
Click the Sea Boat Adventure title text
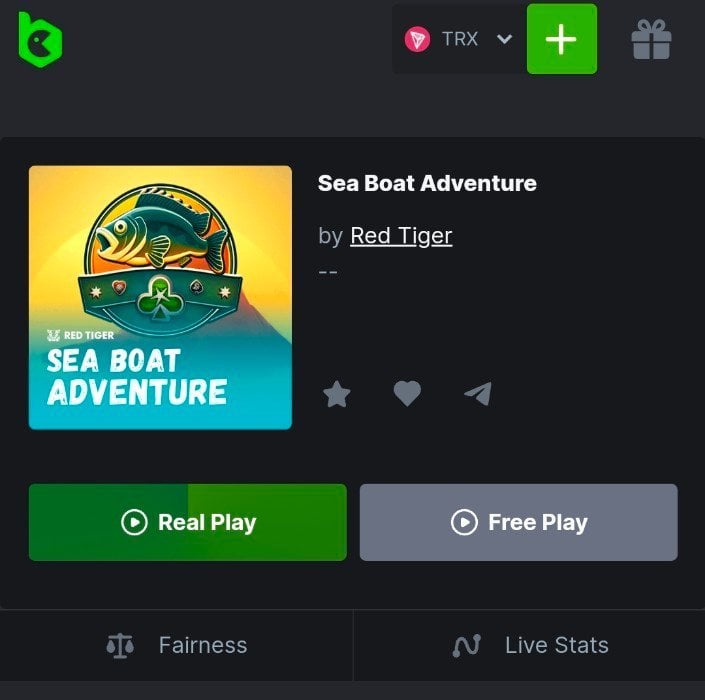pos(427,183)
